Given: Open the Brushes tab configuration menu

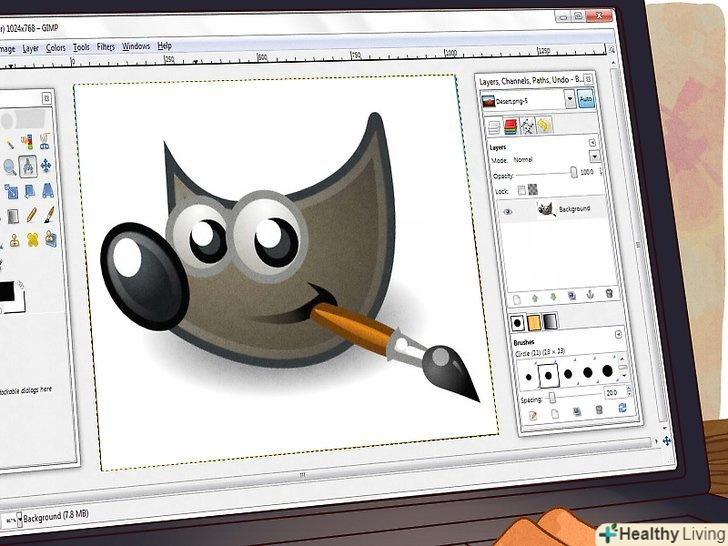Looking at the screenshot, I should tap(618, 334).
